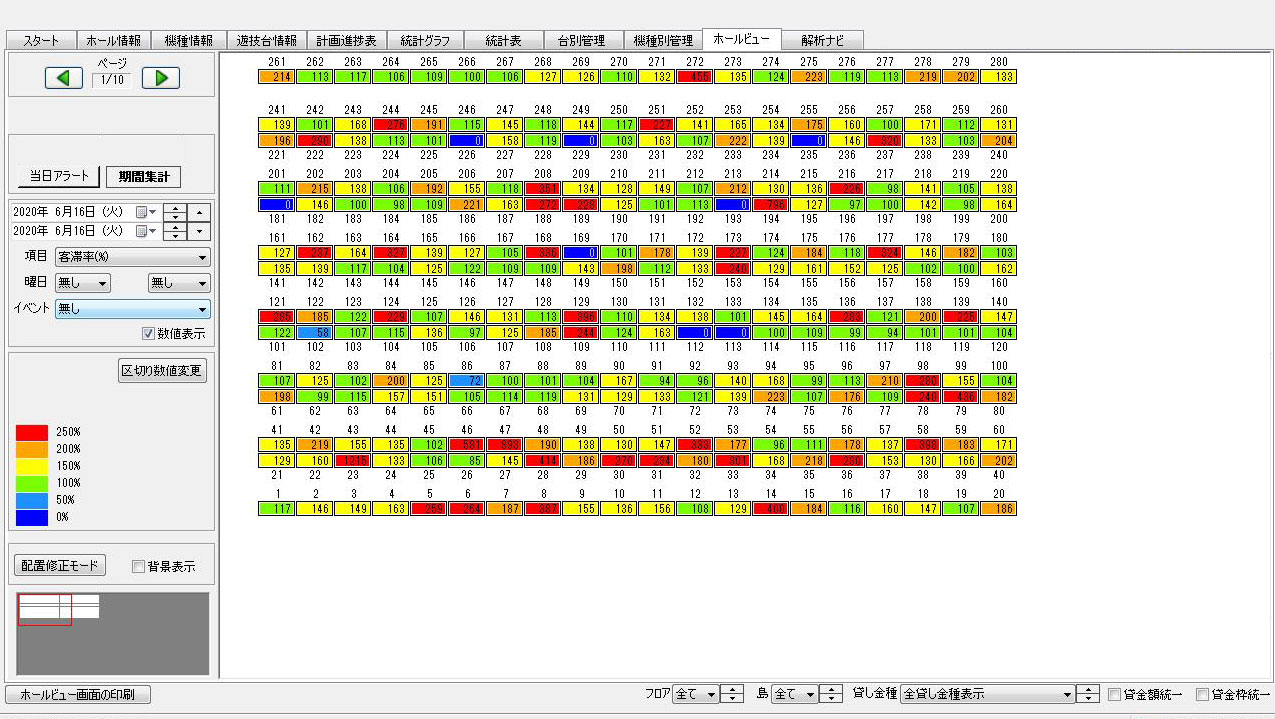
Task: Click the small up arrow beside start date
Action: click(x=200, y=212)
